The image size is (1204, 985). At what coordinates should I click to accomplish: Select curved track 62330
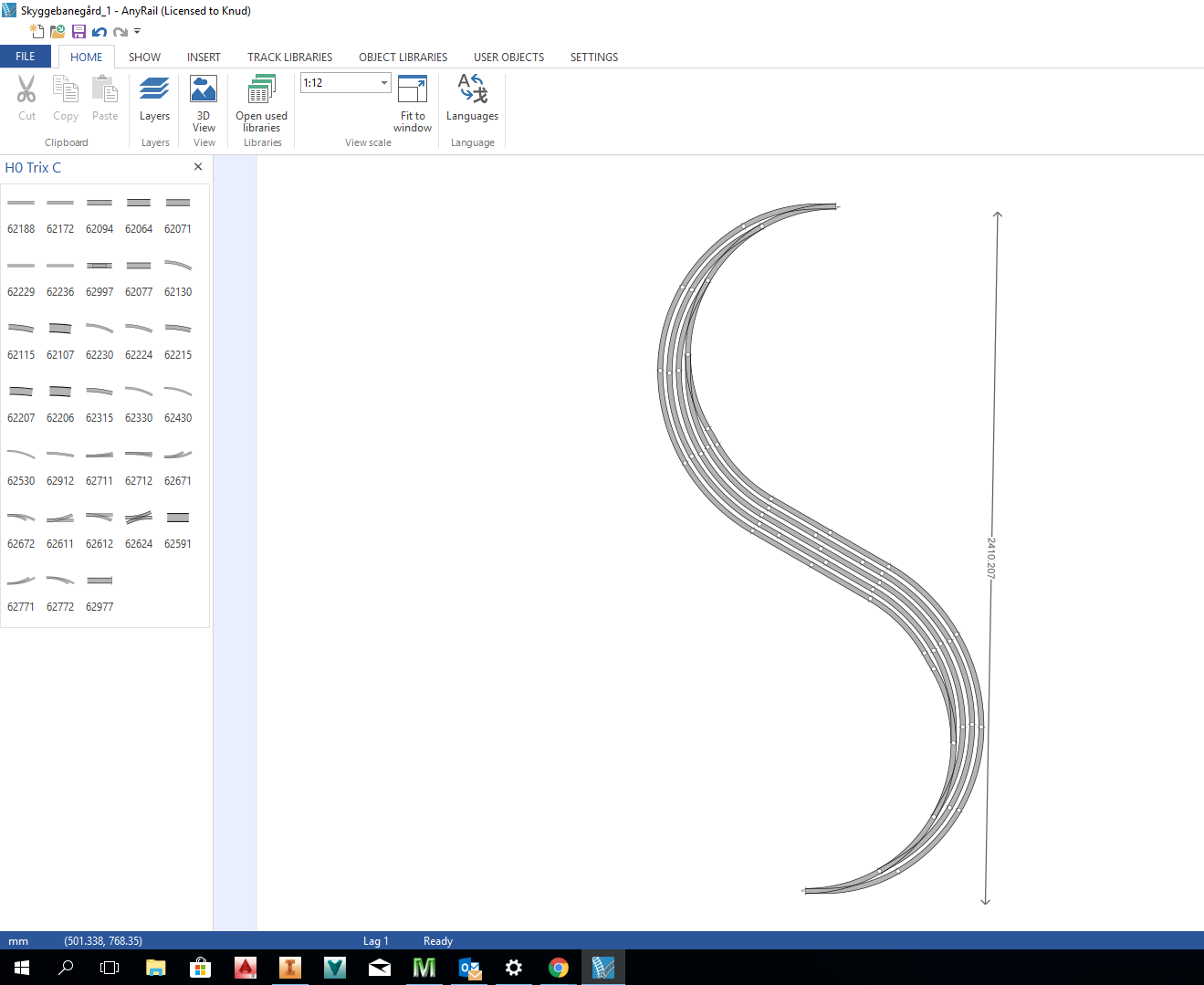[139, 403]
